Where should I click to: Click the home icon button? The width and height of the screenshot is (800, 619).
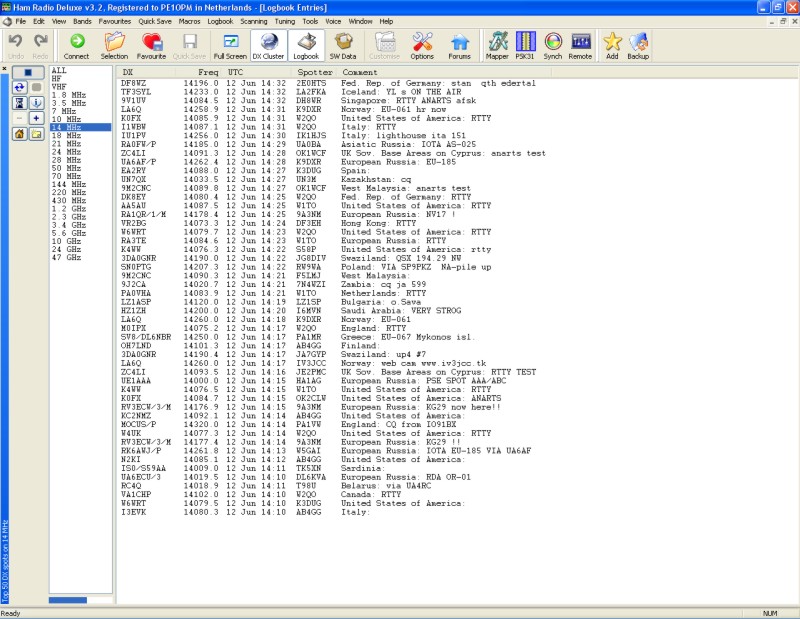coord(19,134)
